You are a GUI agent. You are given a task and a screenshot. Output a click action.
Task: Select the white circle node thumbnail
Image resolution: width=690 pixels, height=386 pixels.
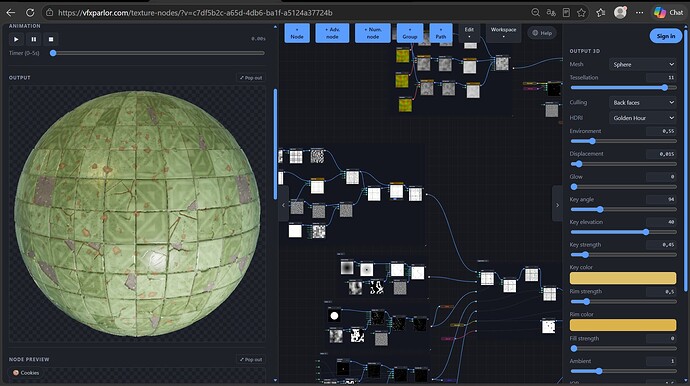pos(334,316)
